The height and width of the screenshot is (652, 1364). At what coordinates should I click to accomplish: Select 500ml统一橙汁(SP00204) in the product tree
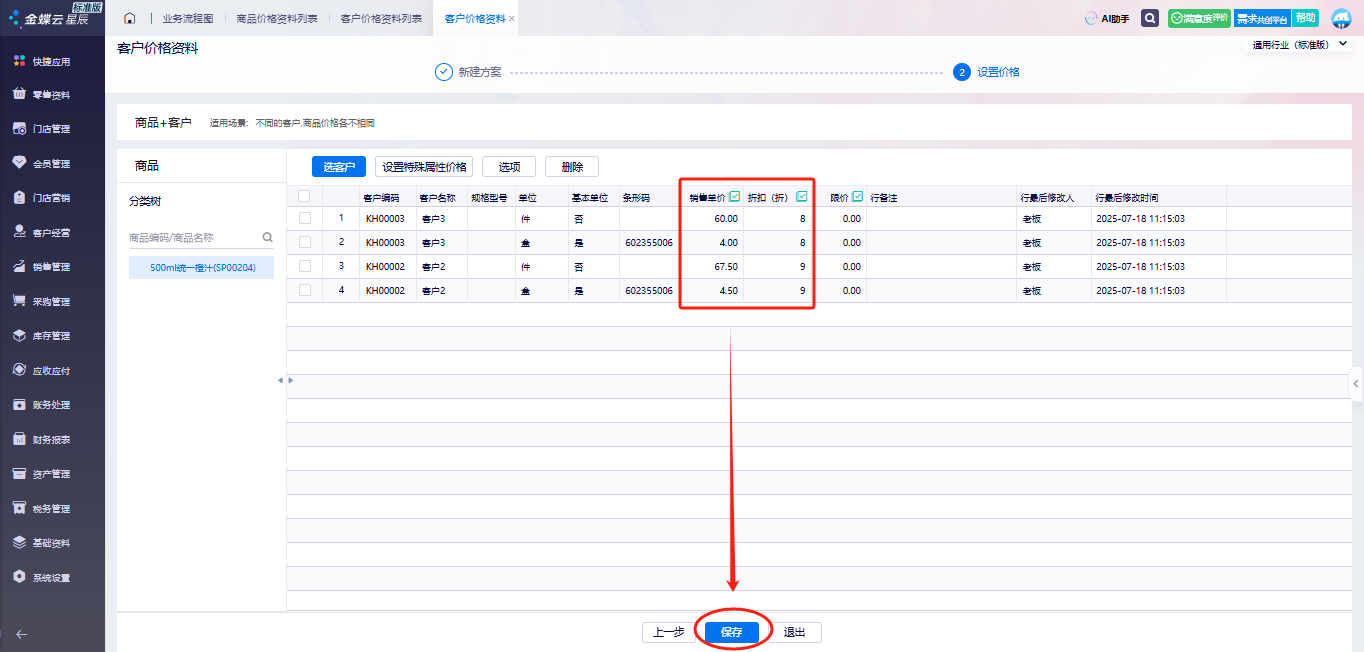202,268
